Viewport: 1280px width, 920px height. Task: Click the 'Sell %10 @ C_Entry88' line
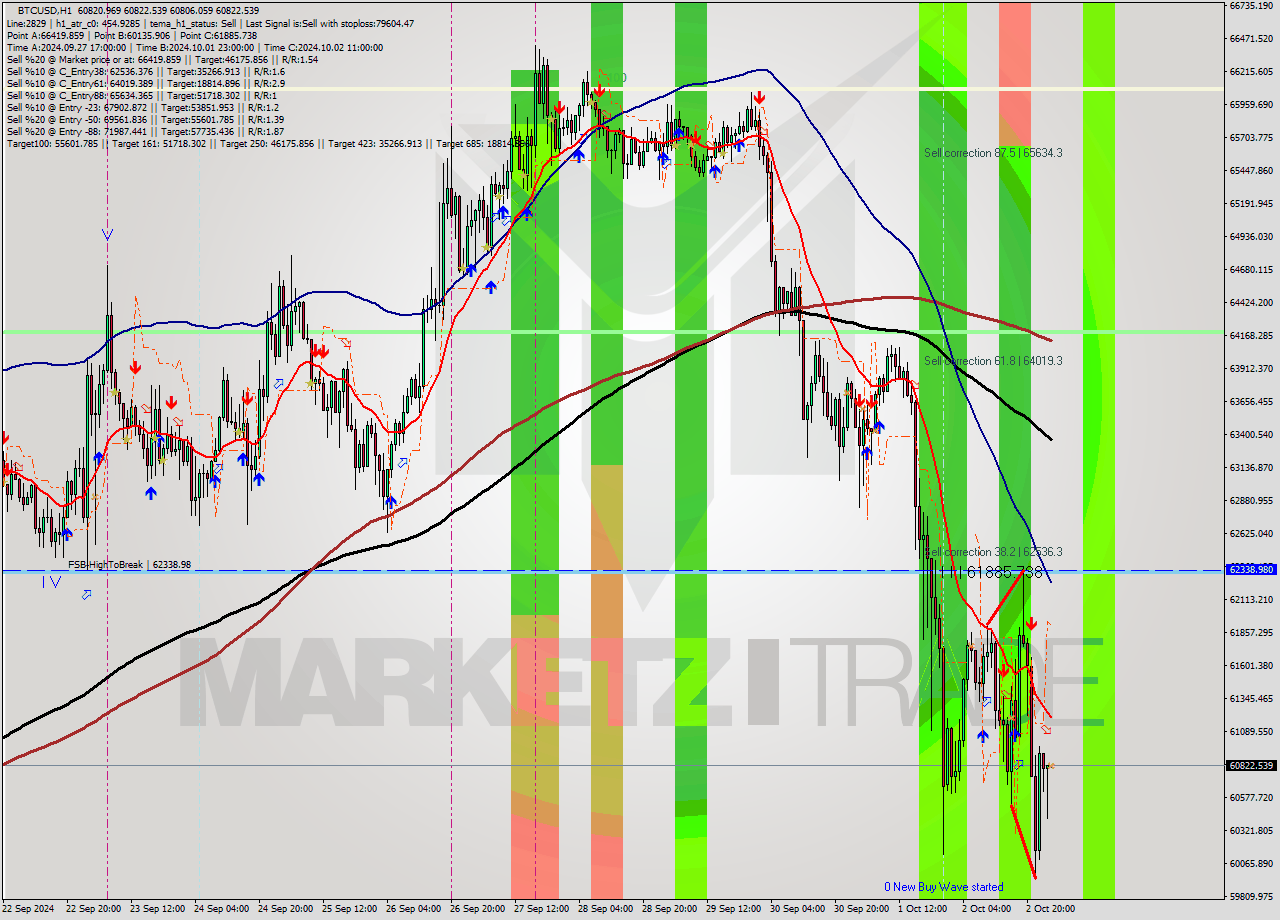141,95
